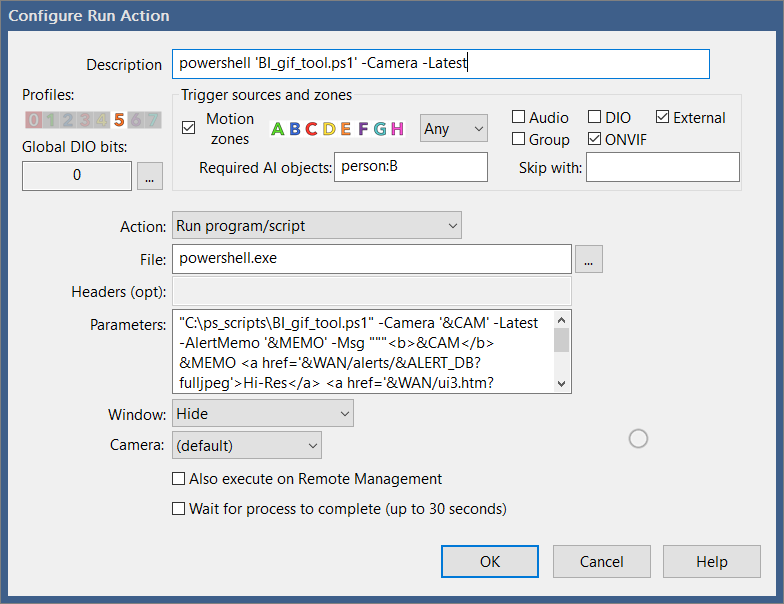The image size is (784, 604).
Task: Enable the Group trigger source
Action: pyautogui.click(x=518, y=138)
